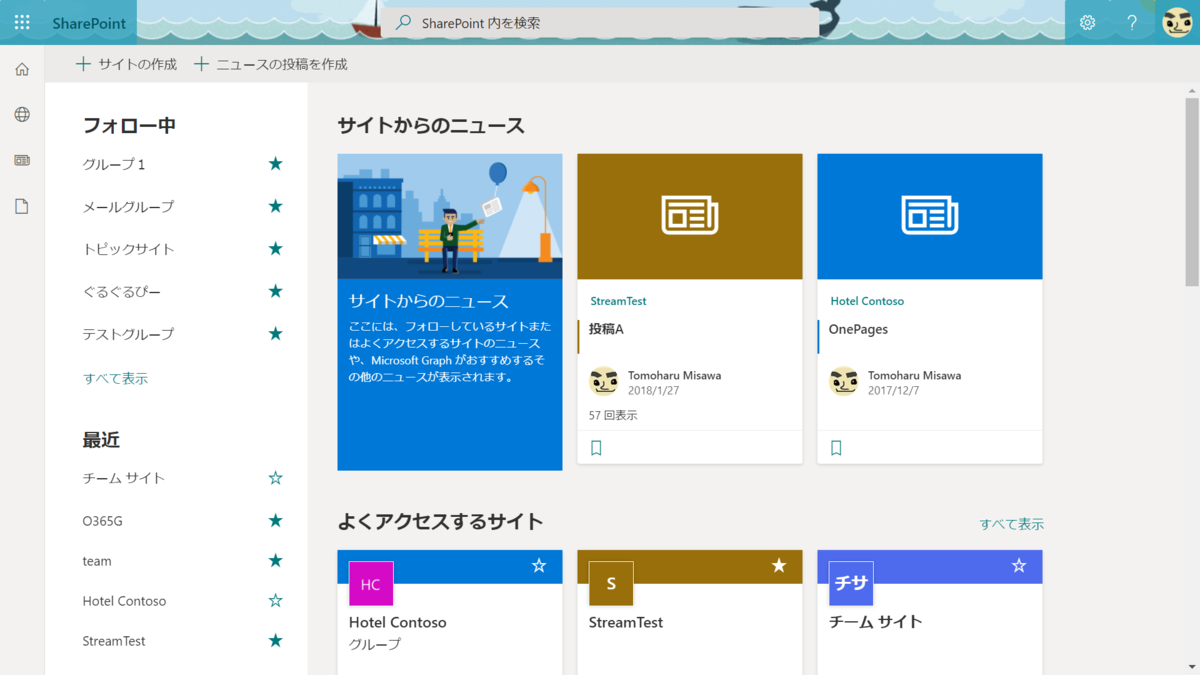The image size is (1200, 675).
Task: Unfollow StreamTest via its list star
Action: (x=276, y=640)
